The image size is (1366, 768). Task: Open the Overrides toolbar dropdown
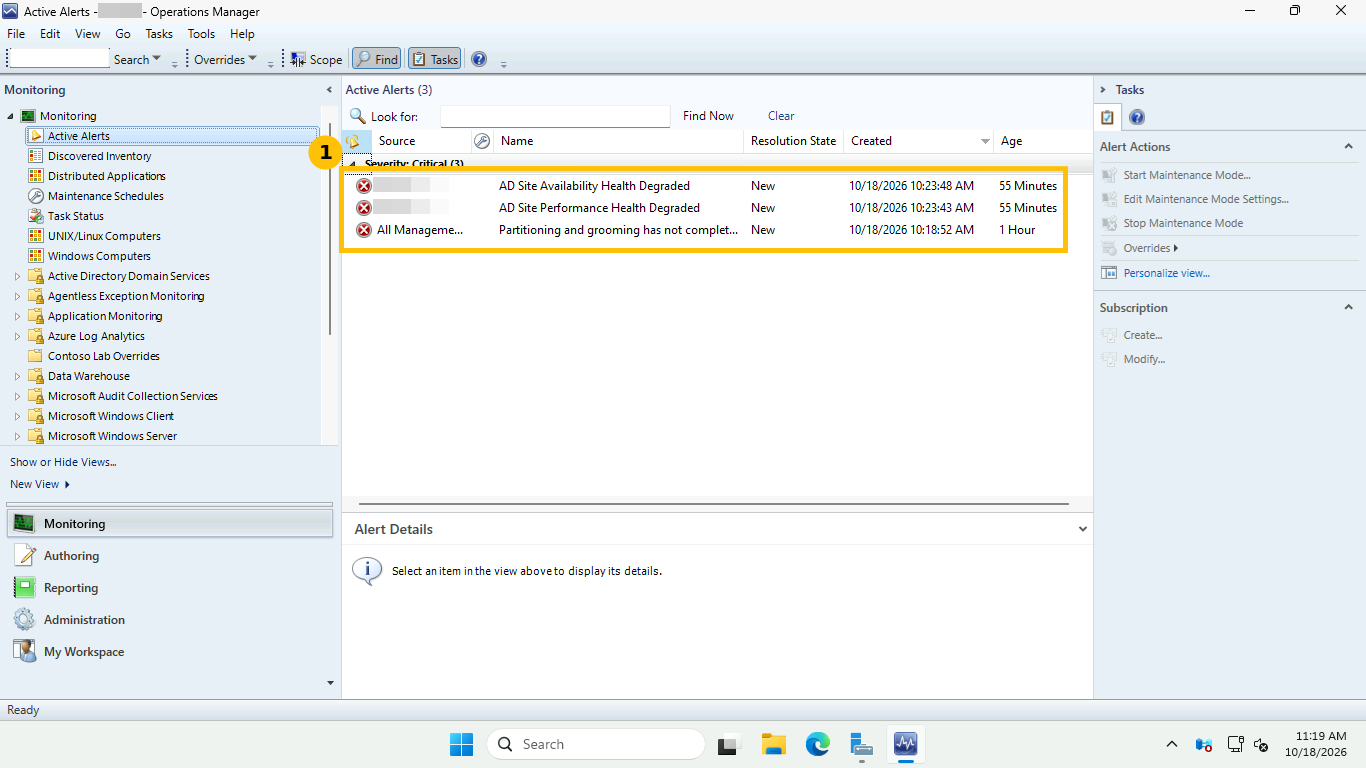point(225,60)
